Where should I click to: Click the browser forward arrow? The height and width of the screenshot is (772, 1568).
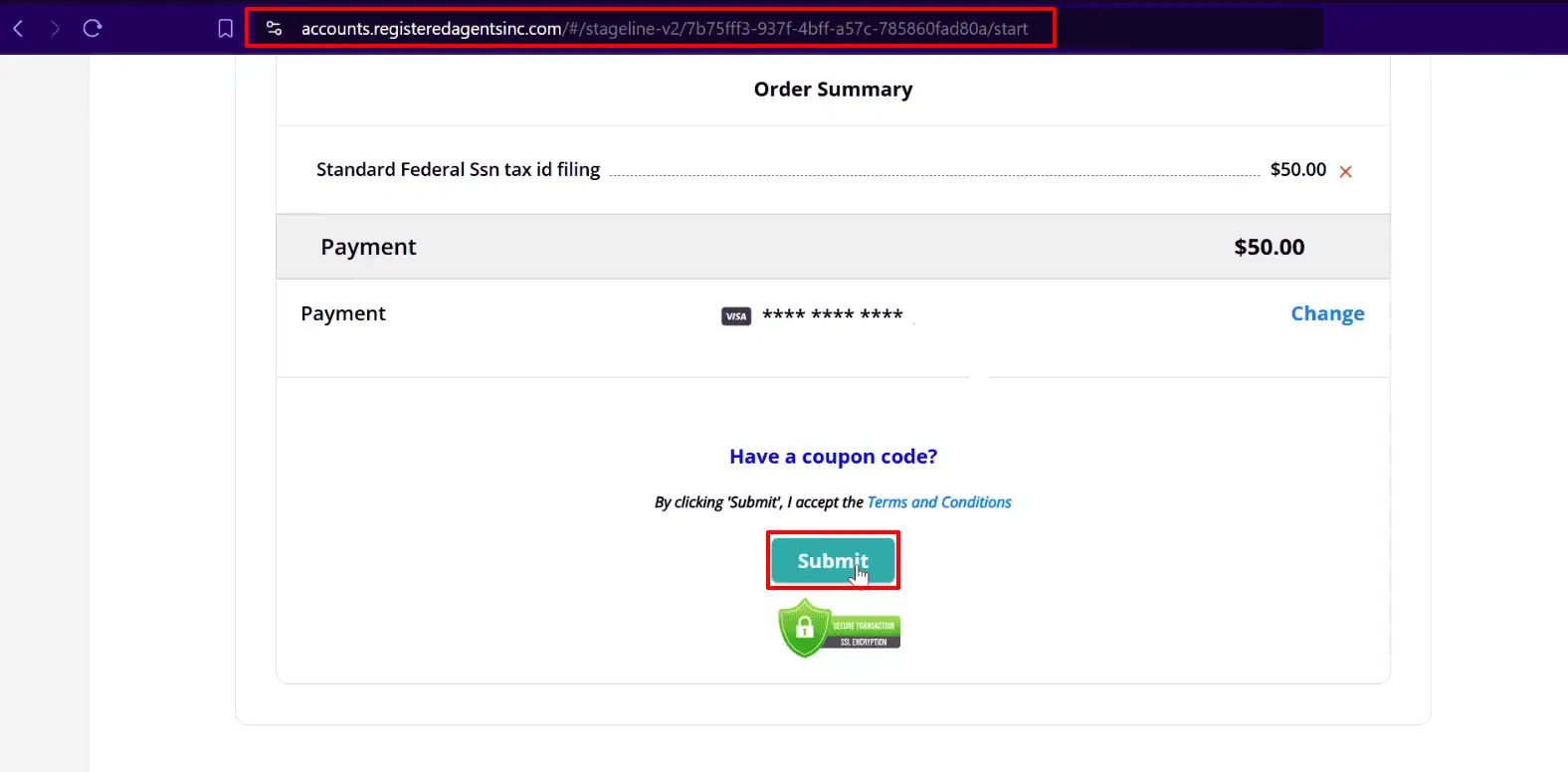pos(55,29)
